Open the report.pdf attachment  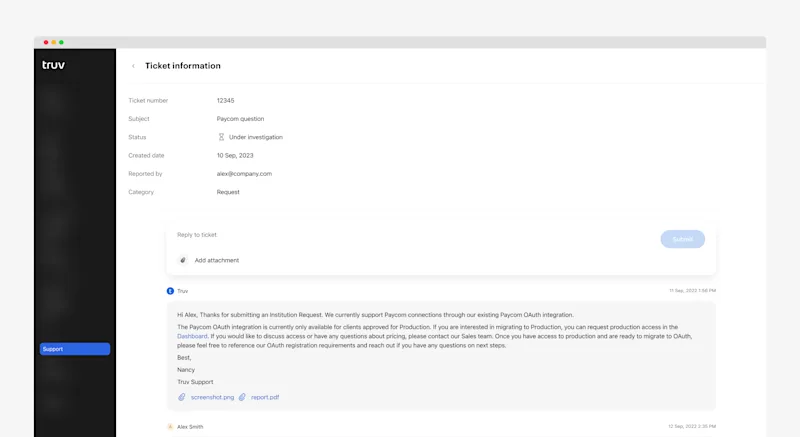pos(265,397)
